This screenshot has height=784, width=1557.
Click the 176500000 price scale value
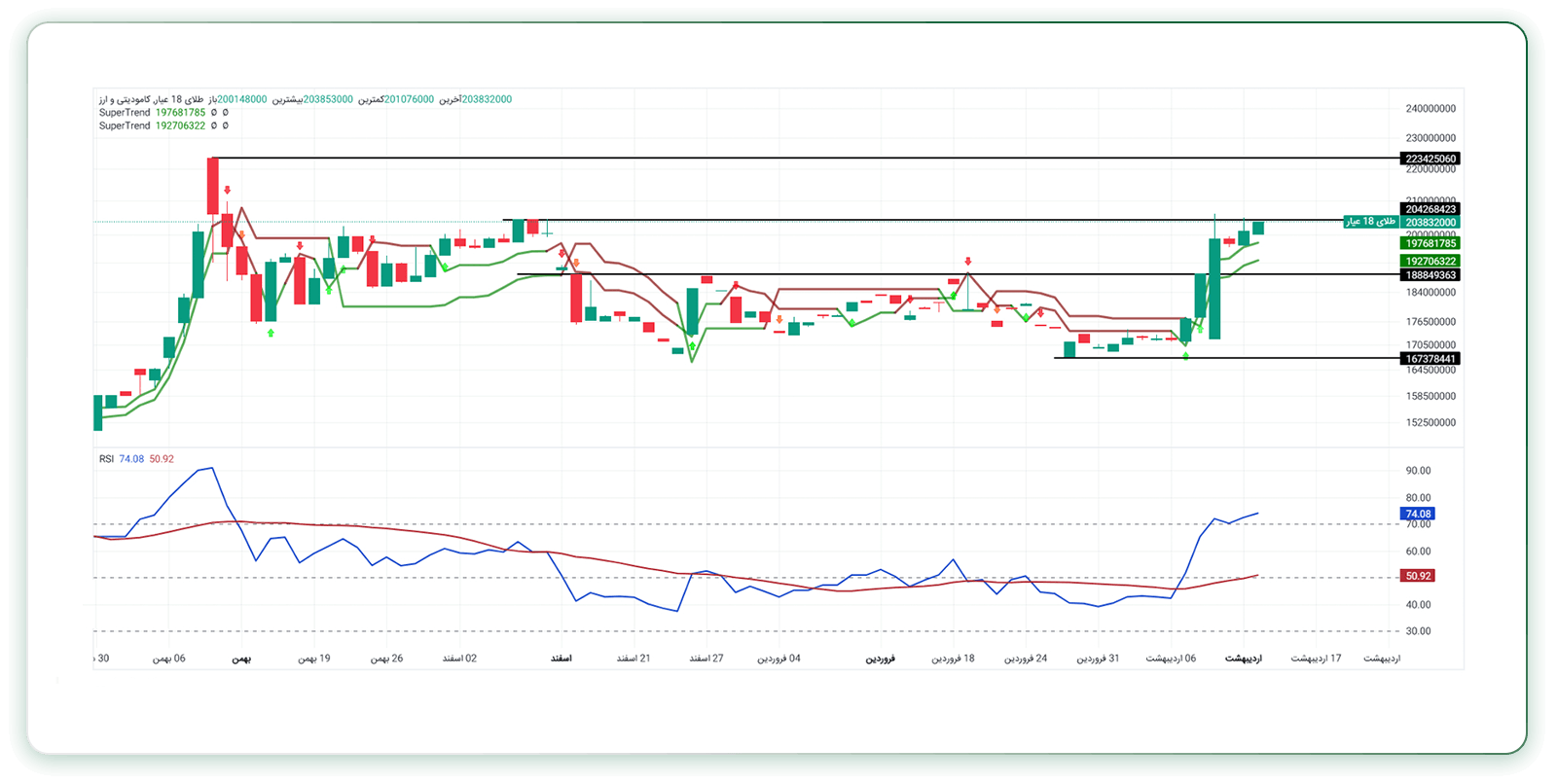[1430, 322]
